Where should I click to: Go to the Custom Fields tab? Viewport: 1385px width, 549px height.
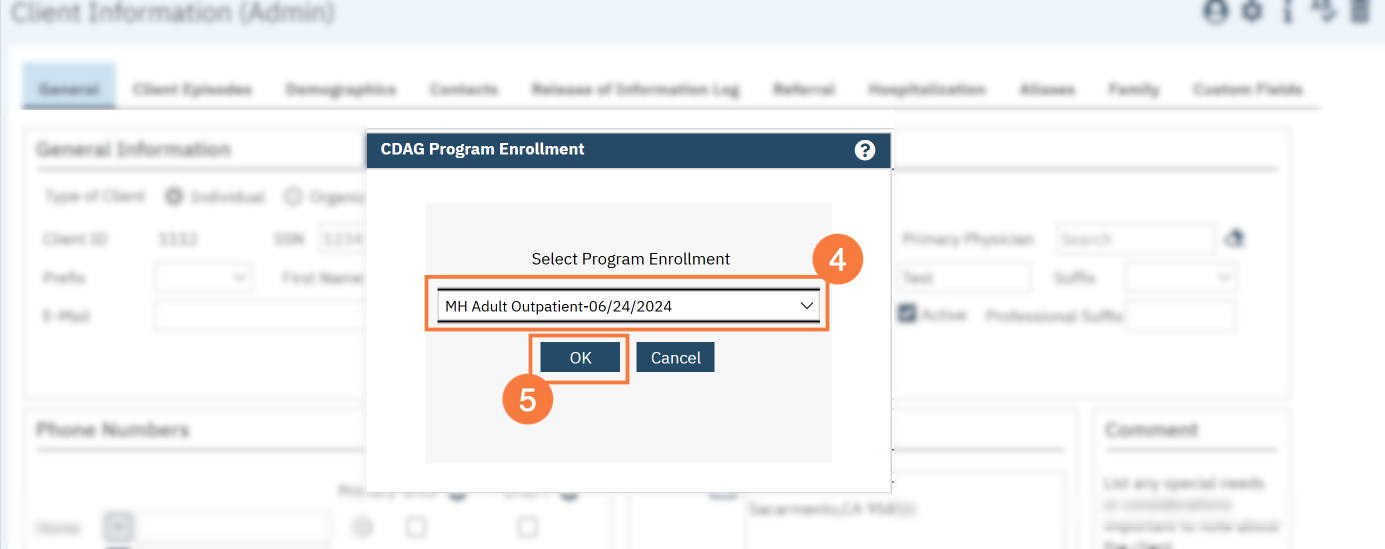pyautogui.click(x=1247, y=89)
